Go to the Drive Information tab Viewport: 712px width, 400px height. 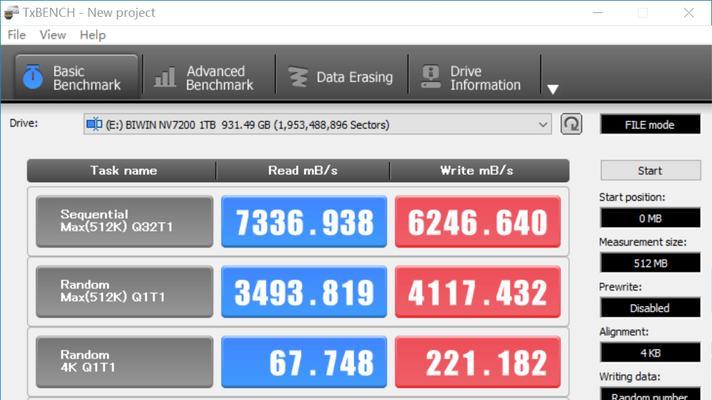pos(475,77)
